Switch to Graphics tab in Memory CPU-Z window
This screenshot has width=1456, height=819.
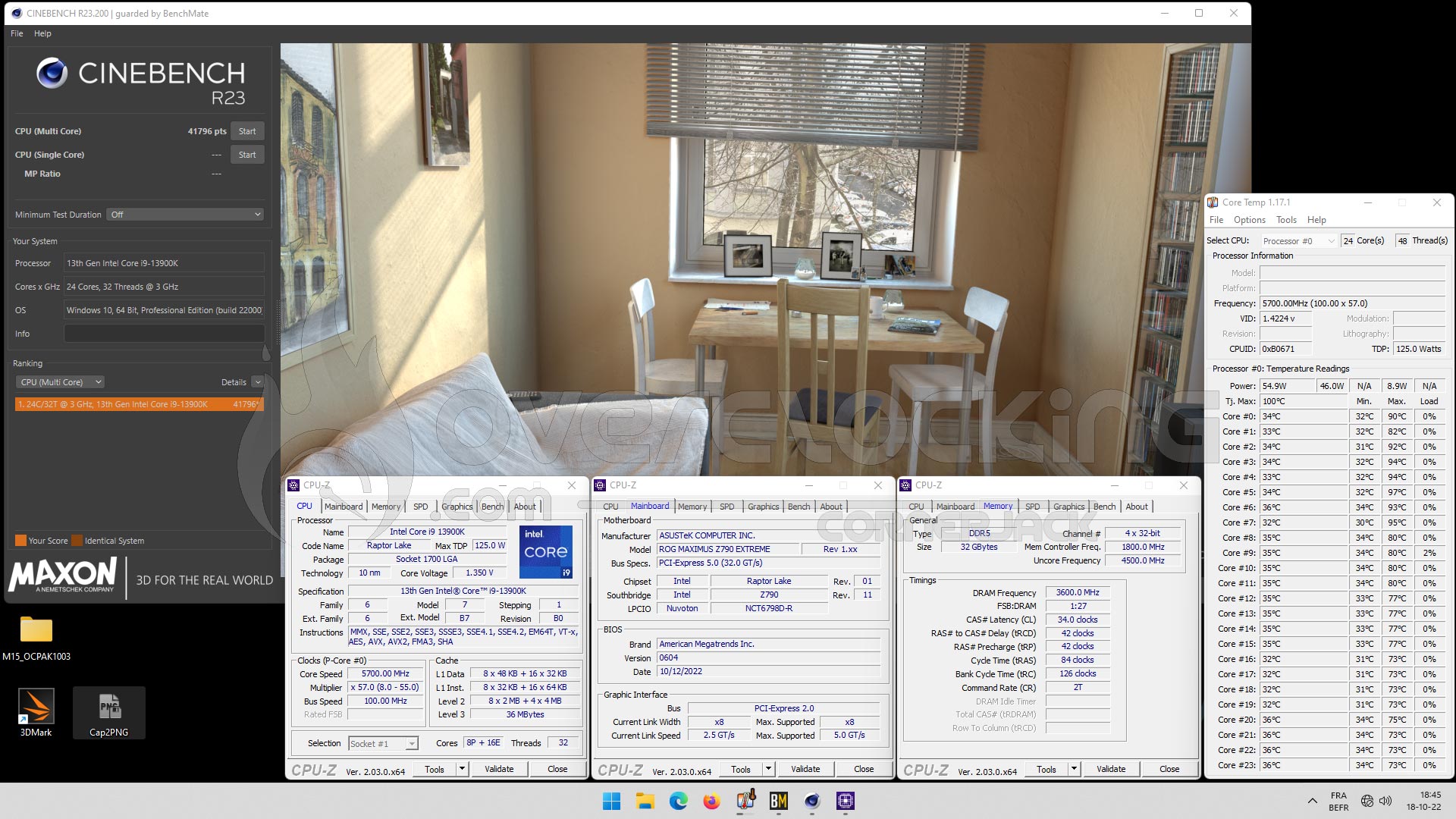(1068, 507)
